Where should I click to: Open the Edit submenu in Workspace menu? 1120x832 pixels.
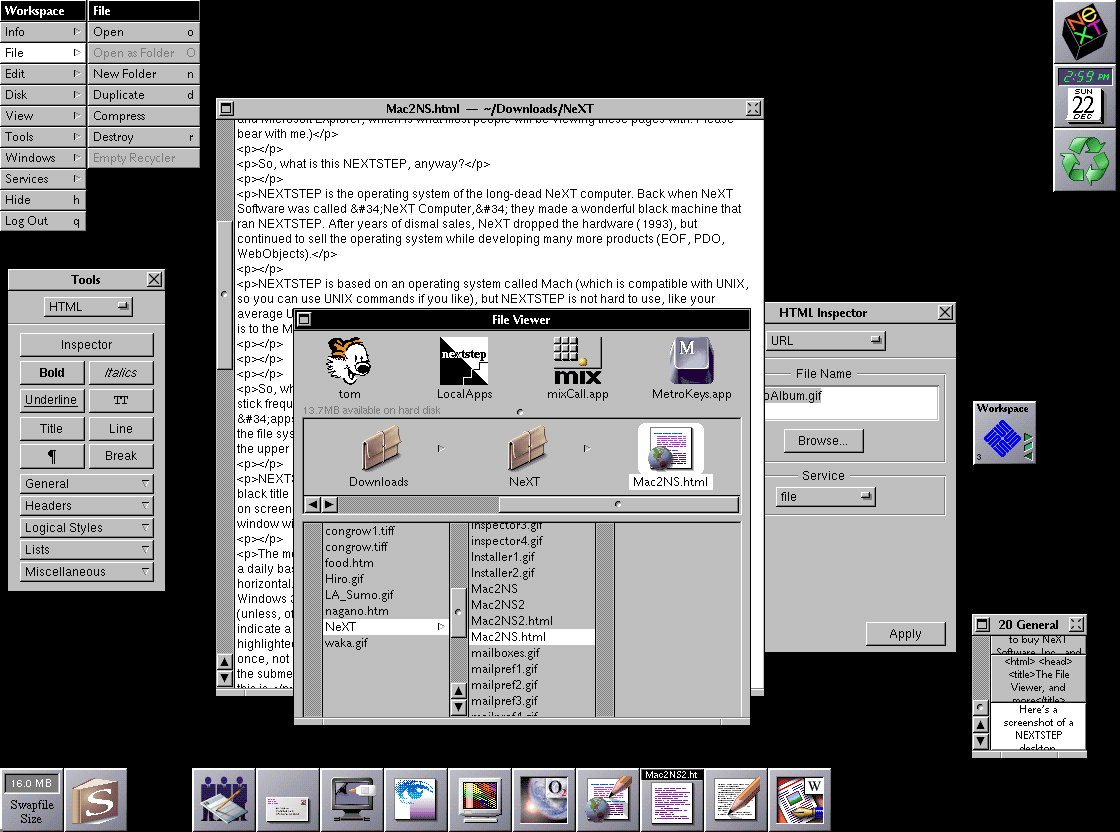(x=42, y=74)
